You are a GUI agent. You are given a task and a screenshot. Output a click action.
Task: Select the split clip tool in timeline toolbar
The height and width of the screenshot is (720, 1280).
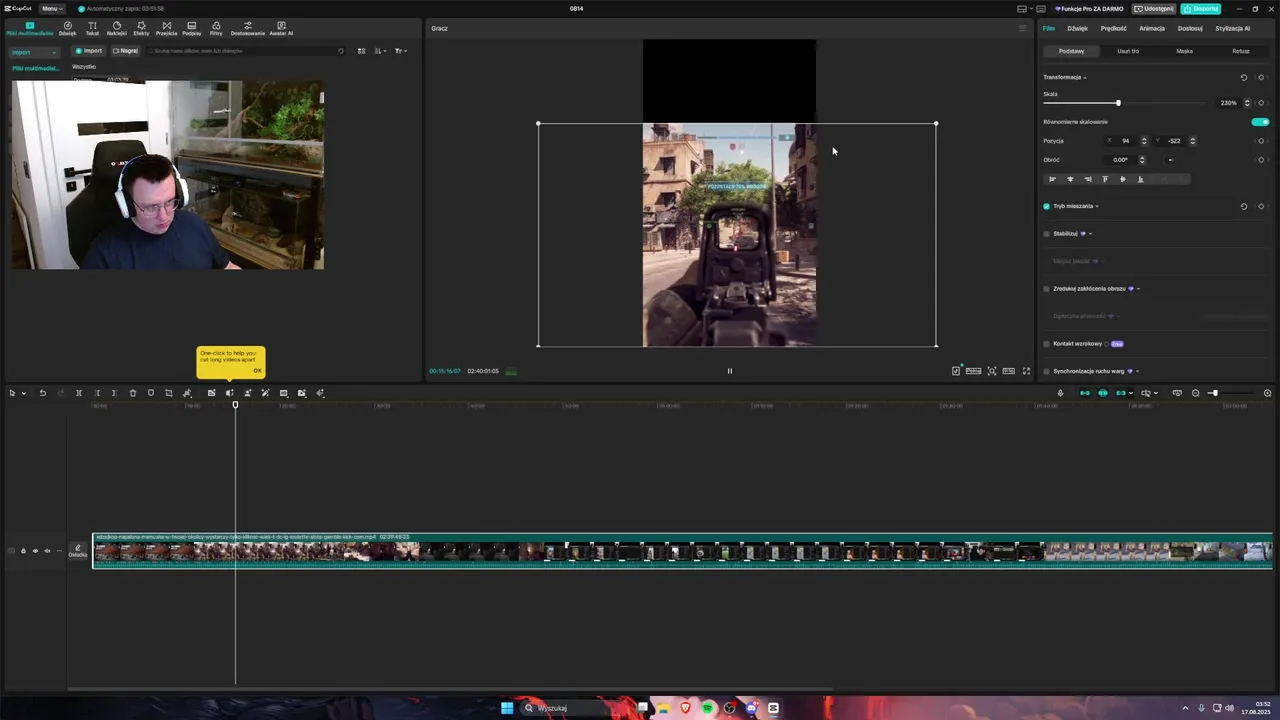coord(79,393)
